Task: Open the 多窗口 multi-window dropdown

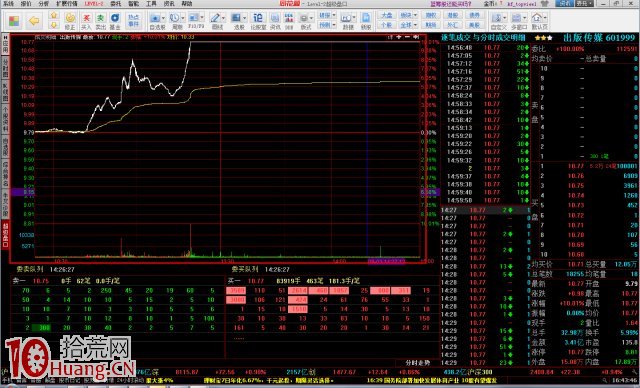Action: tap(525, 18)
